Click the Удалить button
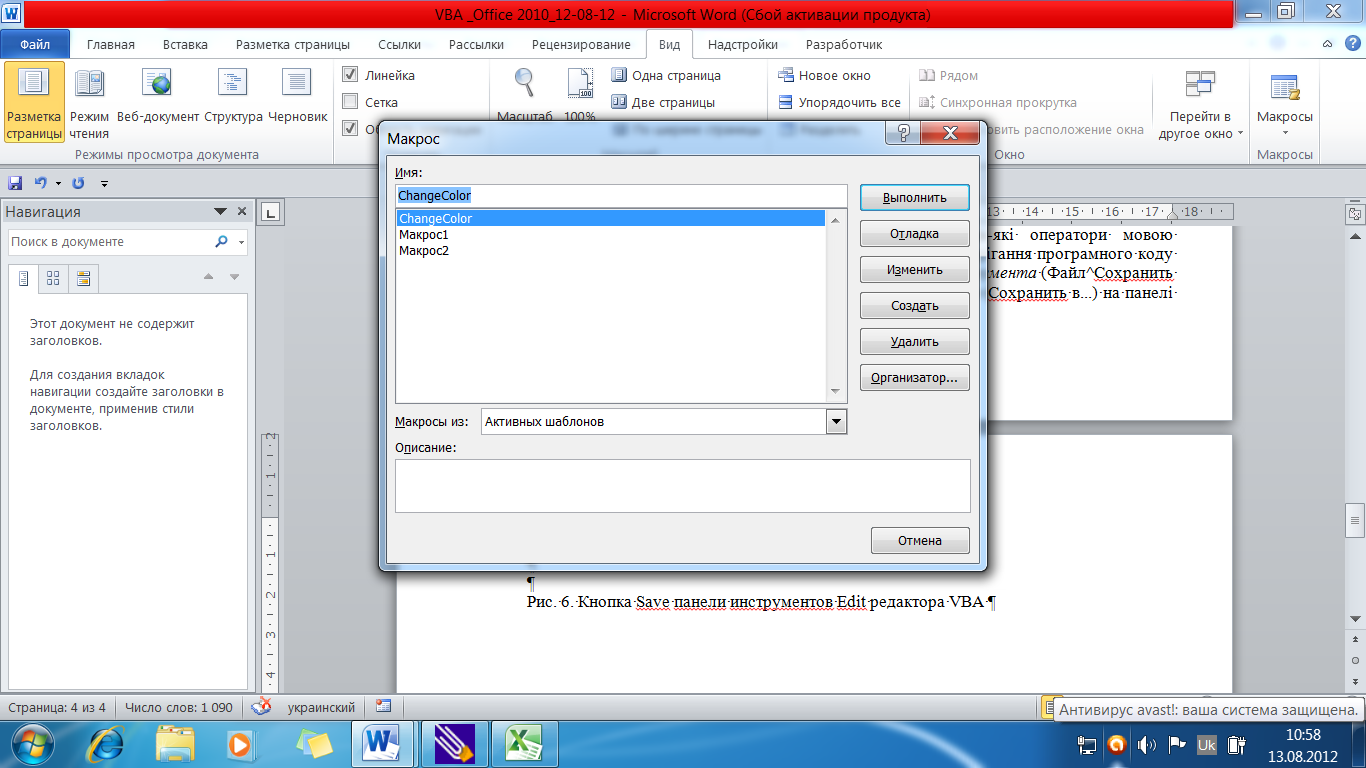Image resolution: width=1366 pixels, height=768 pixels. pos(914,342)
